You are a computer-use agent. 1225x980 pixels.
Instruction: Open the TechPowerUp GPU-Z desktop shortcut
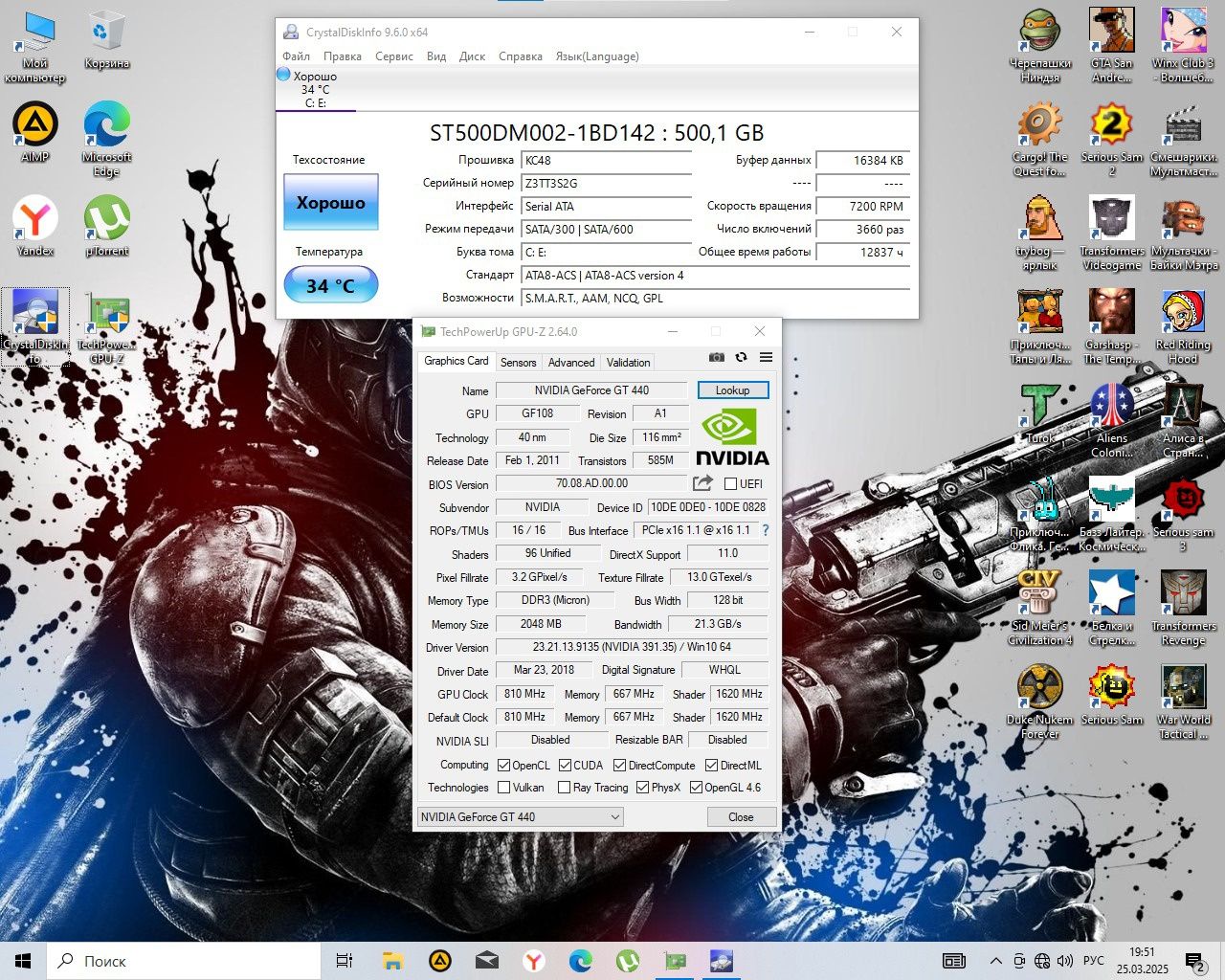coord(106,325)
